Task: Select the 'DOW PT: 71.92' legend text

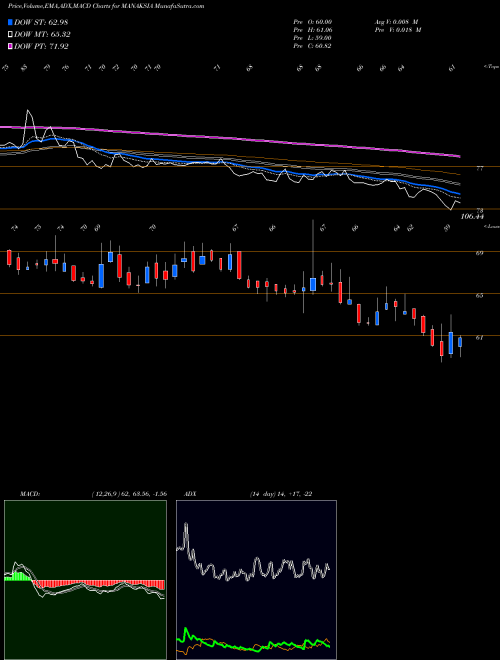Action: (x=41, y=46)
